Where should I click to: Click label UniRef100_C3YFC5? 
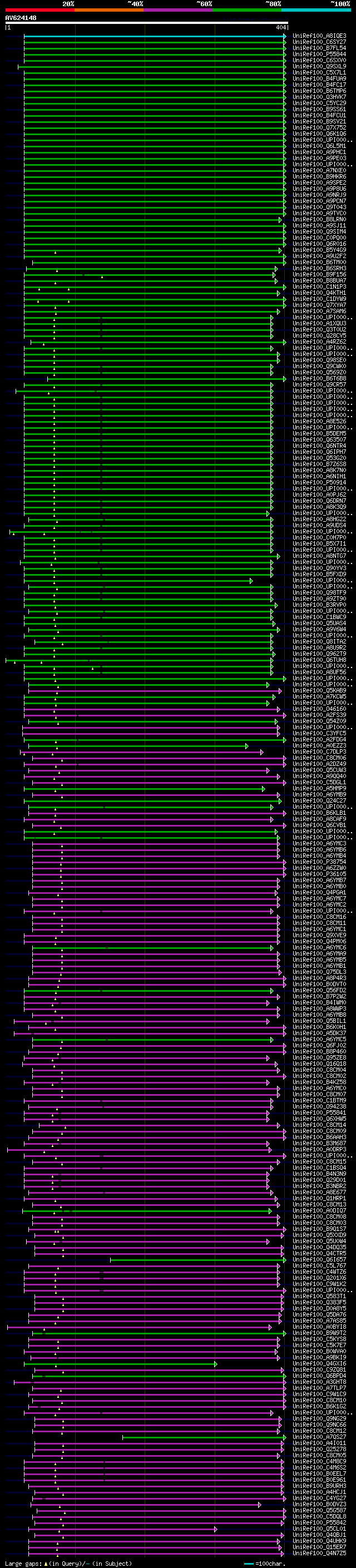[x=319, y=733]
